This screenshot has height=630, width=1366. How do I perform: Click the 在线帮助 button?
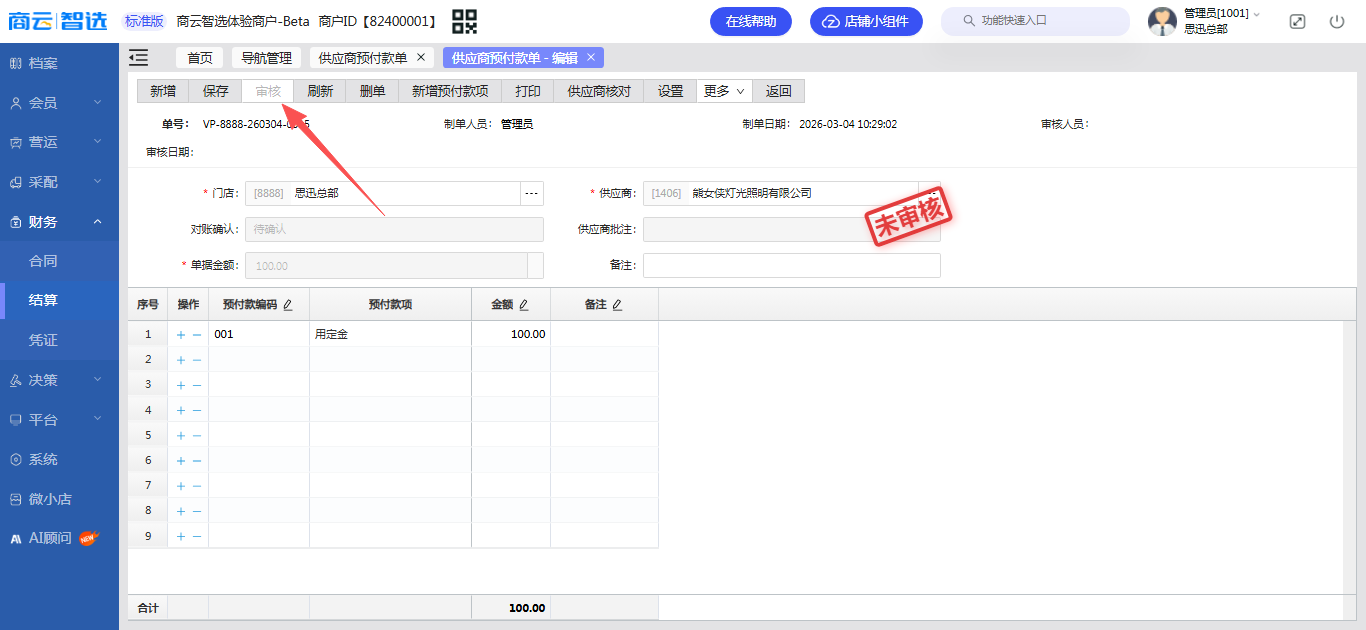pyautogui.click(x=750, y=21)
